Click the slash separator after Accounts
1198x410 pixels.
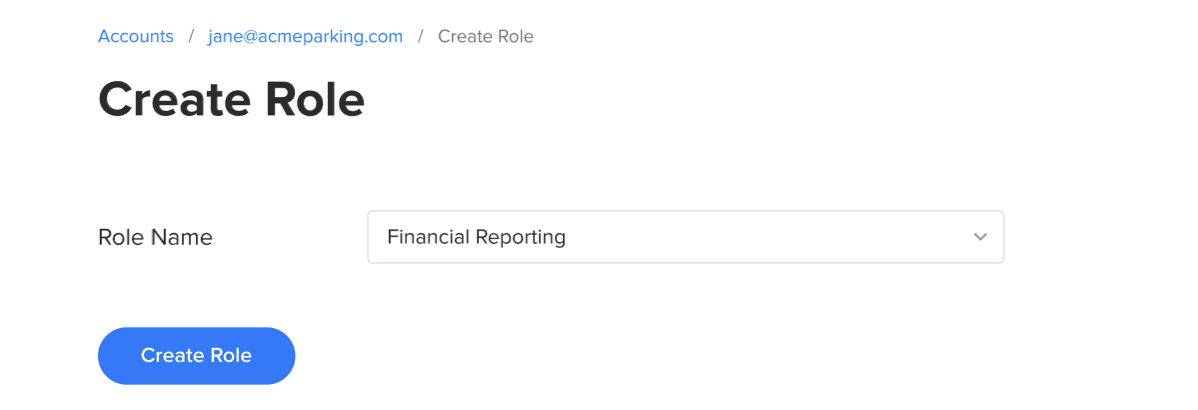tap(190, 37)
